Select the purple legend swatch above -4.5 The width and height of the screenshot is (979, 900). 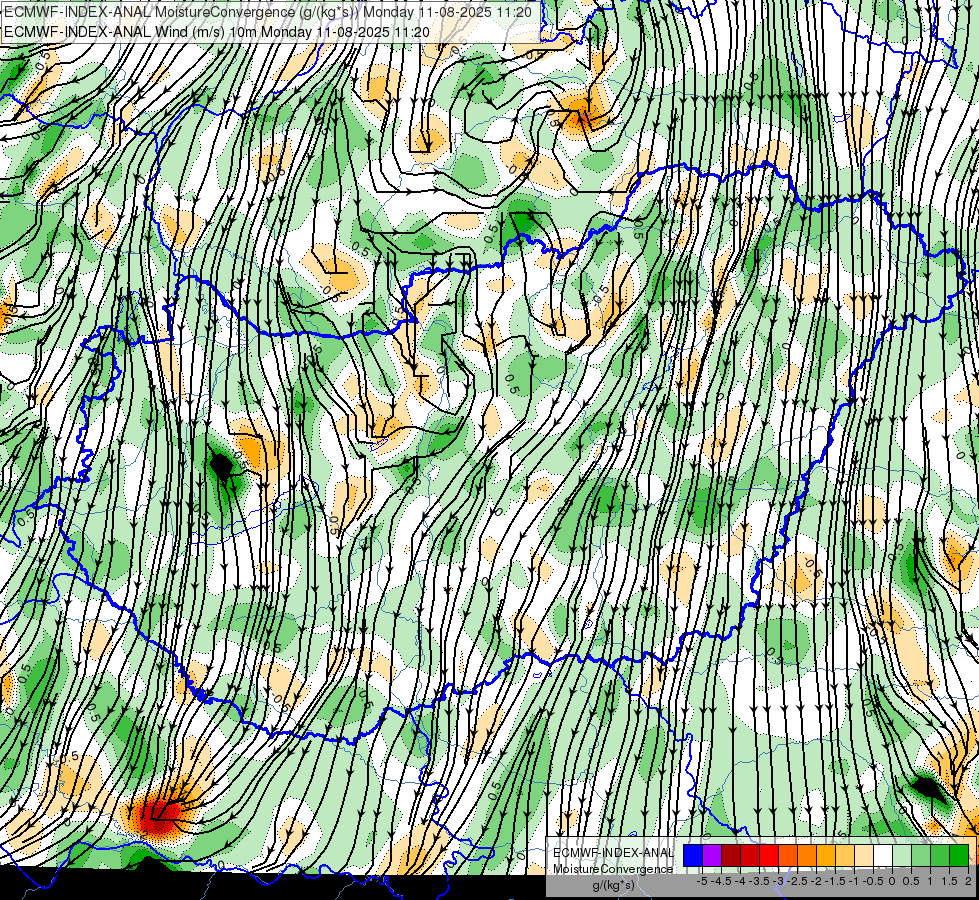point(712,856)
